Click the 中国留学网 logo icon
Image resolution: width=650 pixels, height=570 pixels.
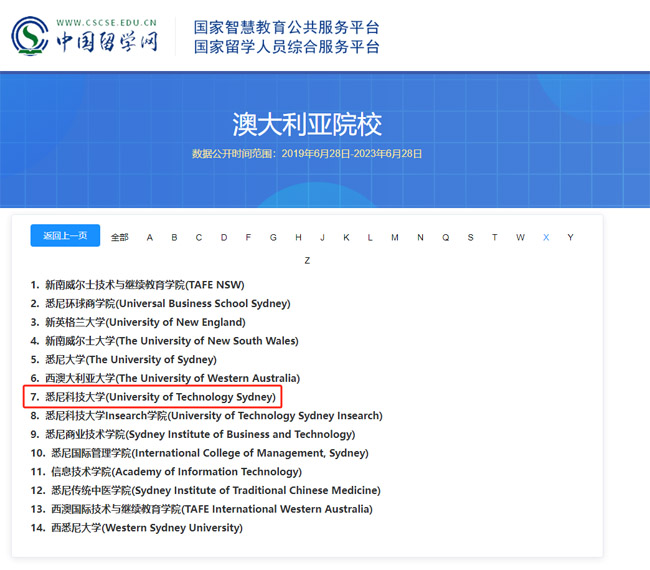pyautogui.click(x=30, y=36)
